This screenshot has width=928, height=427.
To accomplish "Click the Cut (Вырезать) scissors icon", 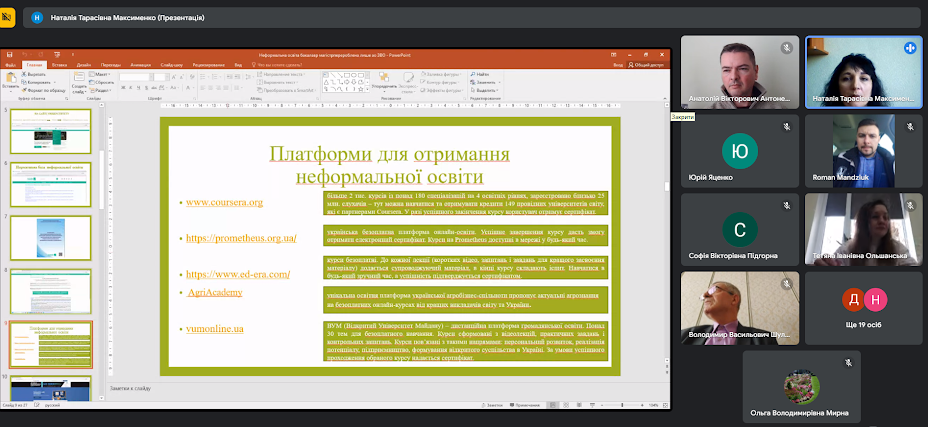I will pyautogui.click(x=24, y=75).
